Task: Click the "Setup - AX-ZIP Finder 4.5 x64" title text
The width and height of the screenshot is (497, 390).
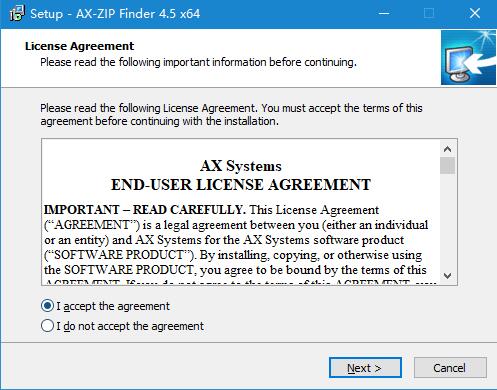Action: pos(115,14)
